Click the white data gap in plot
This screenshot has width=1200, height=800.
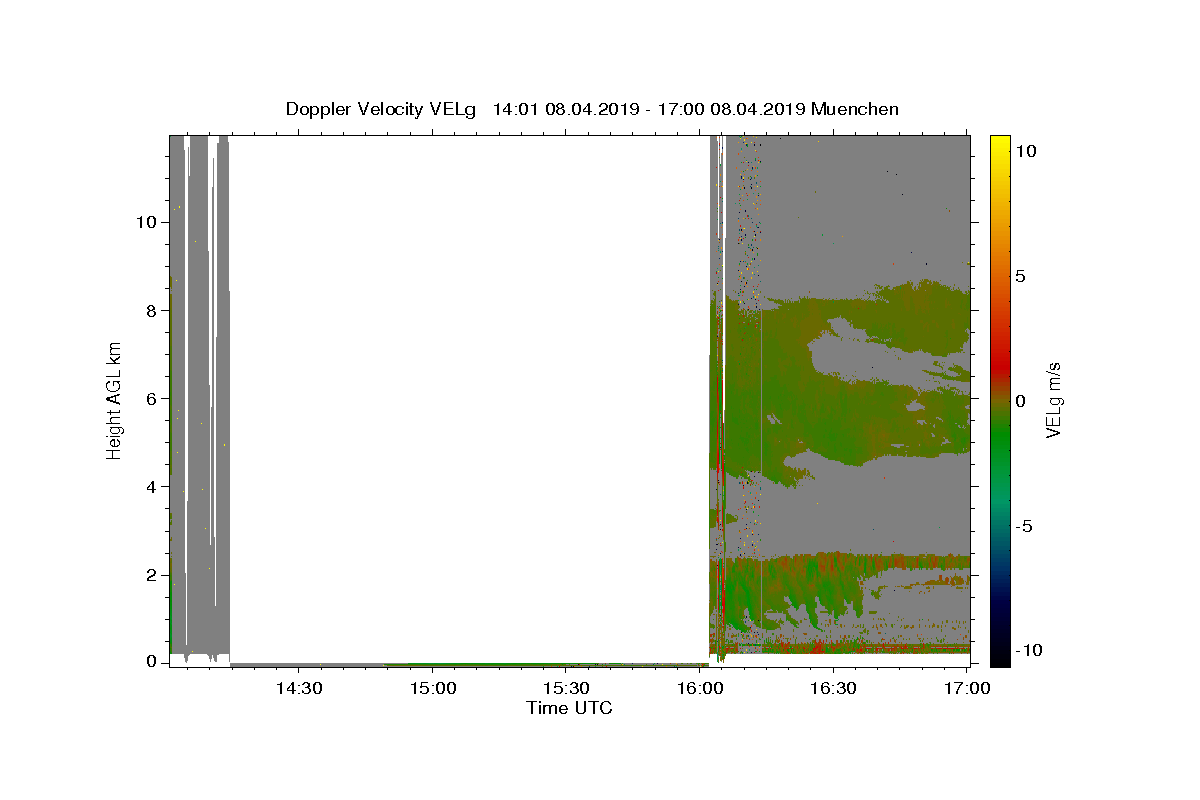click(470, 398)
